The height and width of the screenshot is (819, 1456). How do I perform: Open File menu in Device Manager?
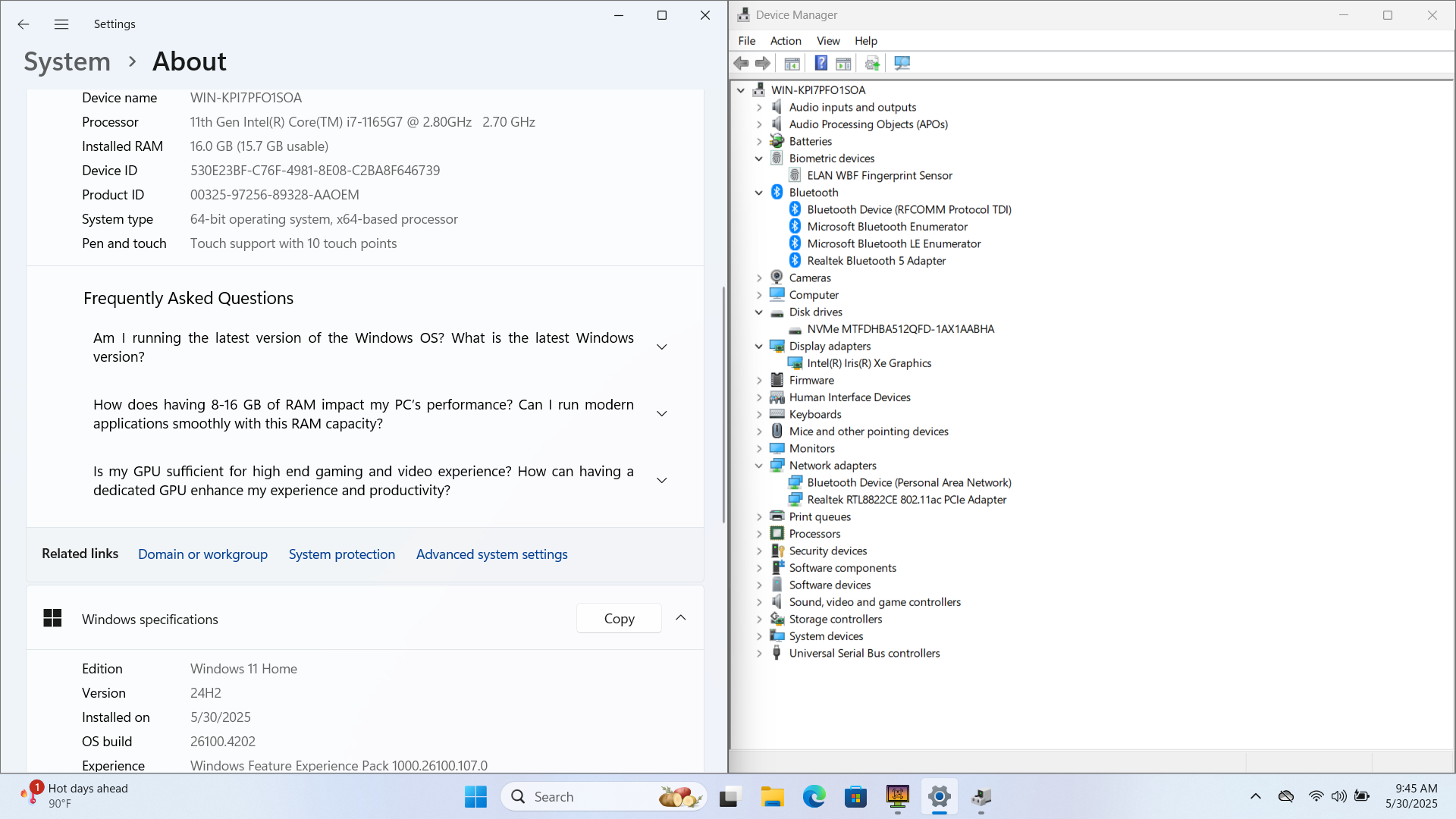pos(746,41)
